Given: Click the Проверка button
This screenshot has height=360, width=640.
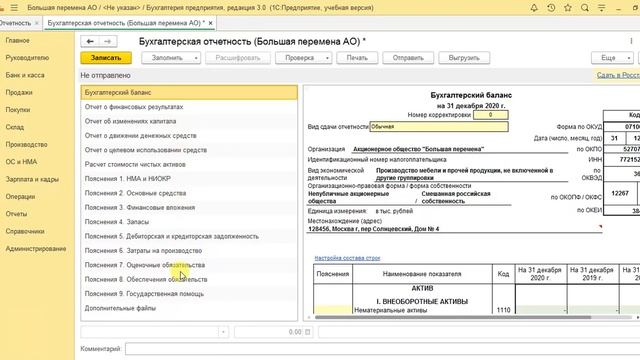Looking at the screenshot, I should [300, 58].
